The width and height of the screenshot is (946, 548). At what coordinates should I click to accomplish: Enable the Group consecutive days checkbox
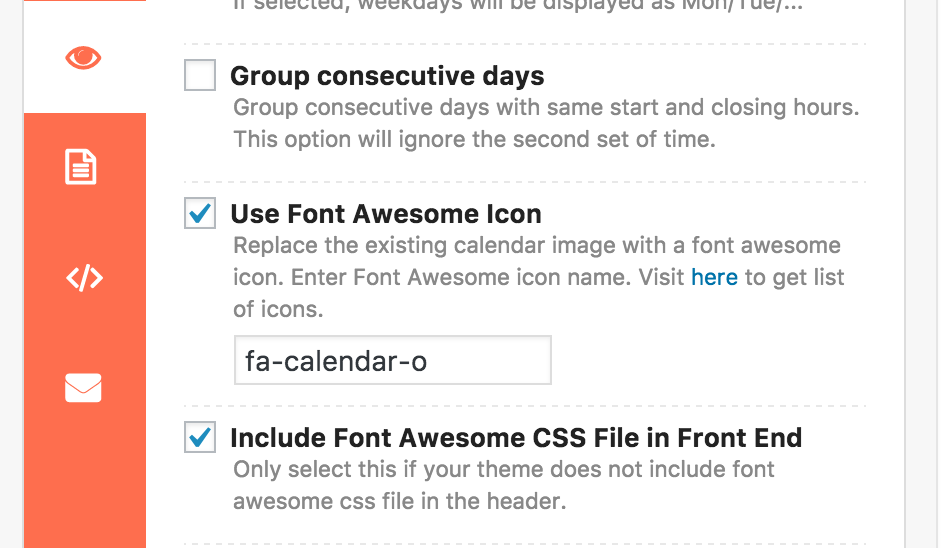click(x=200, y=75)
